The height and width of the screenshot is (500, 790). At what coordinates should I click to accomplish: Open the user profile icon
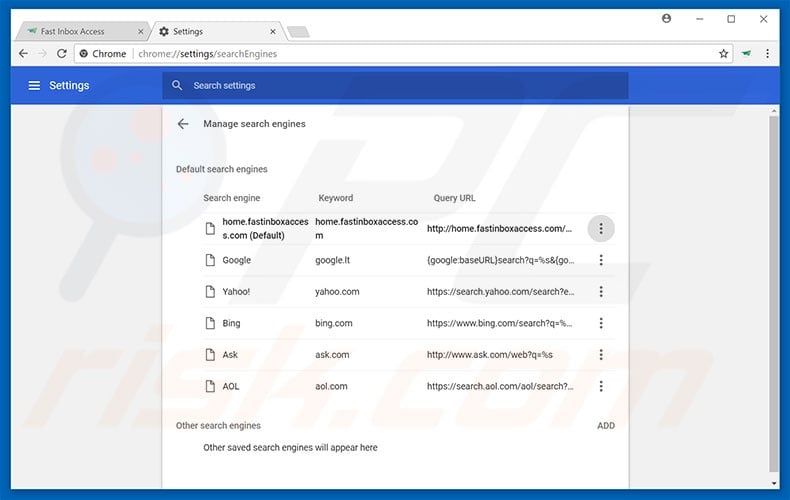pyautogui.click(x=666, y=19)
